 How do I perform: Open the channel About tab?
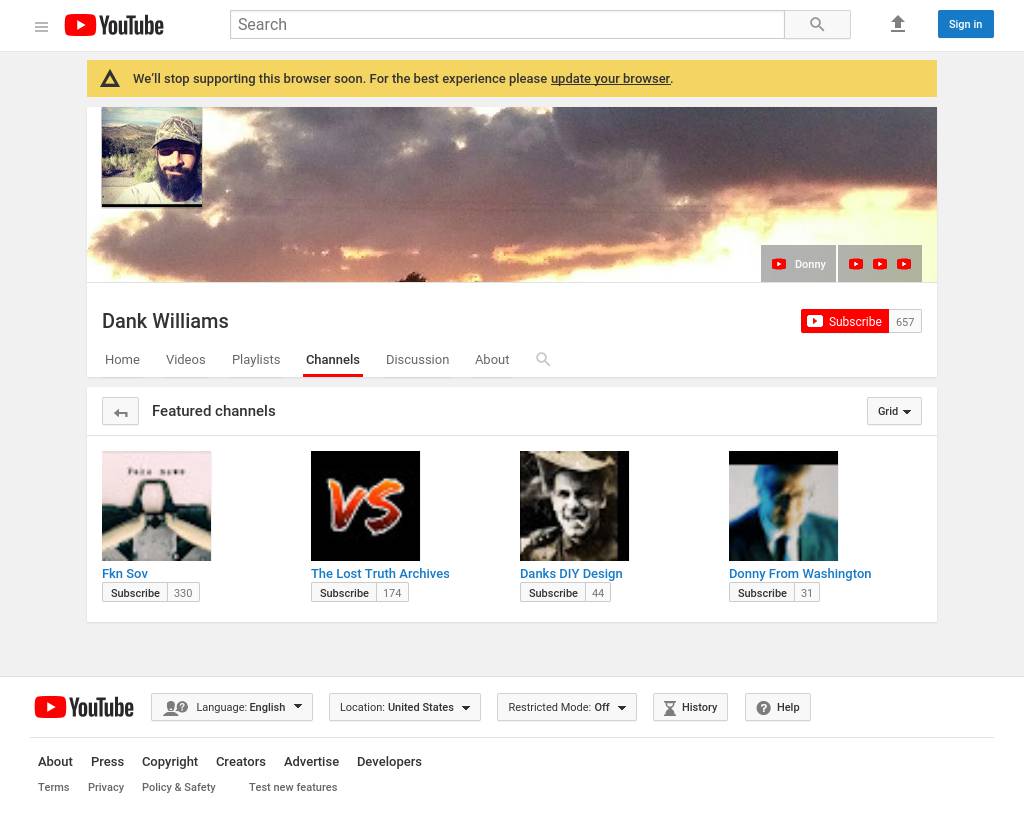492,360
